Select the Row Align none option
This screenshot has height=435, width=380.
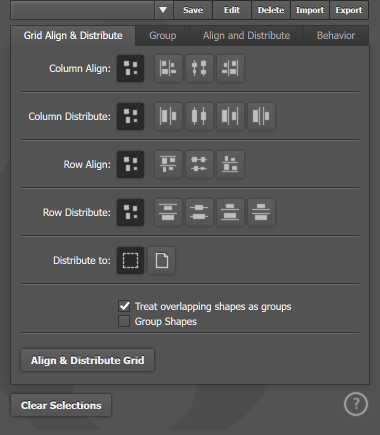(x=130, y=164)
